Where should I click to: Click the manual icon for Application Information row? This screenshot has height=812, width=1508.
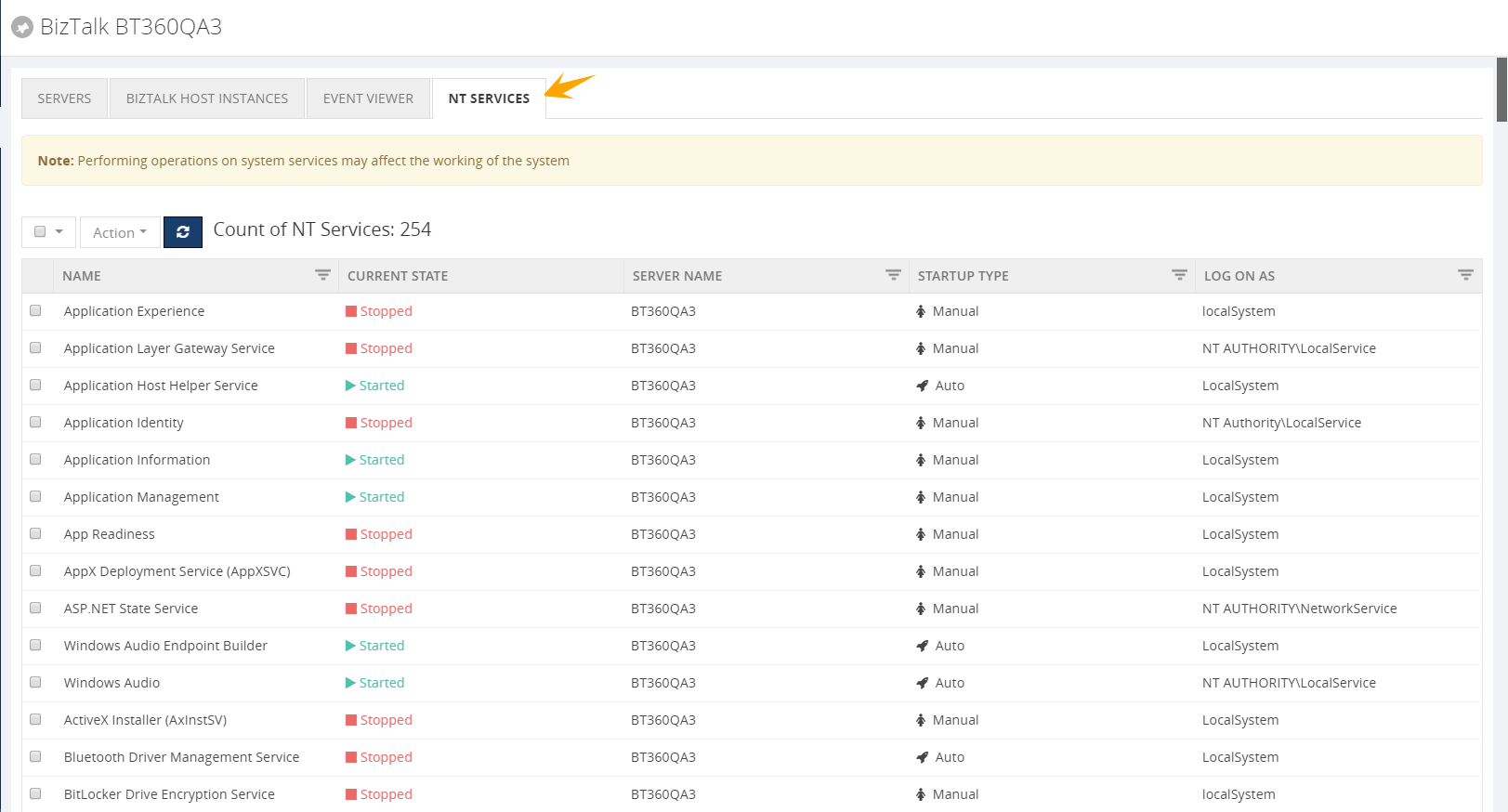[x=921, y=460]
